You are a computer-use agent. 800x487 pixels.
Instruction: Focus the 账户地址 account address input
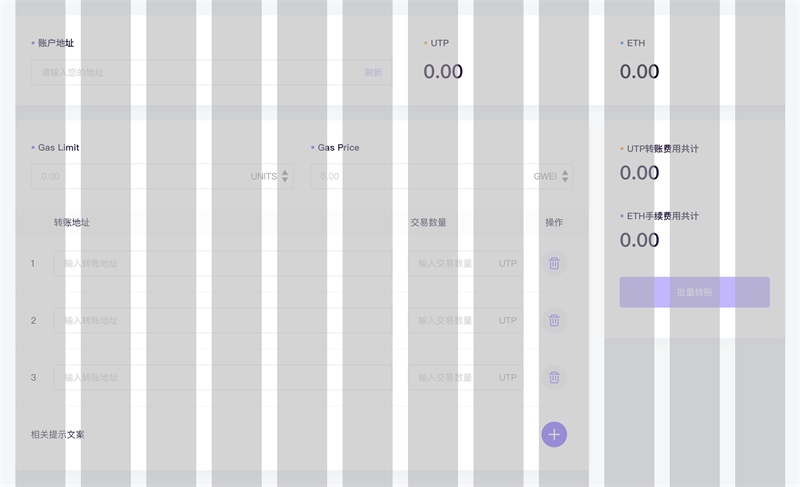pos(211,72)
